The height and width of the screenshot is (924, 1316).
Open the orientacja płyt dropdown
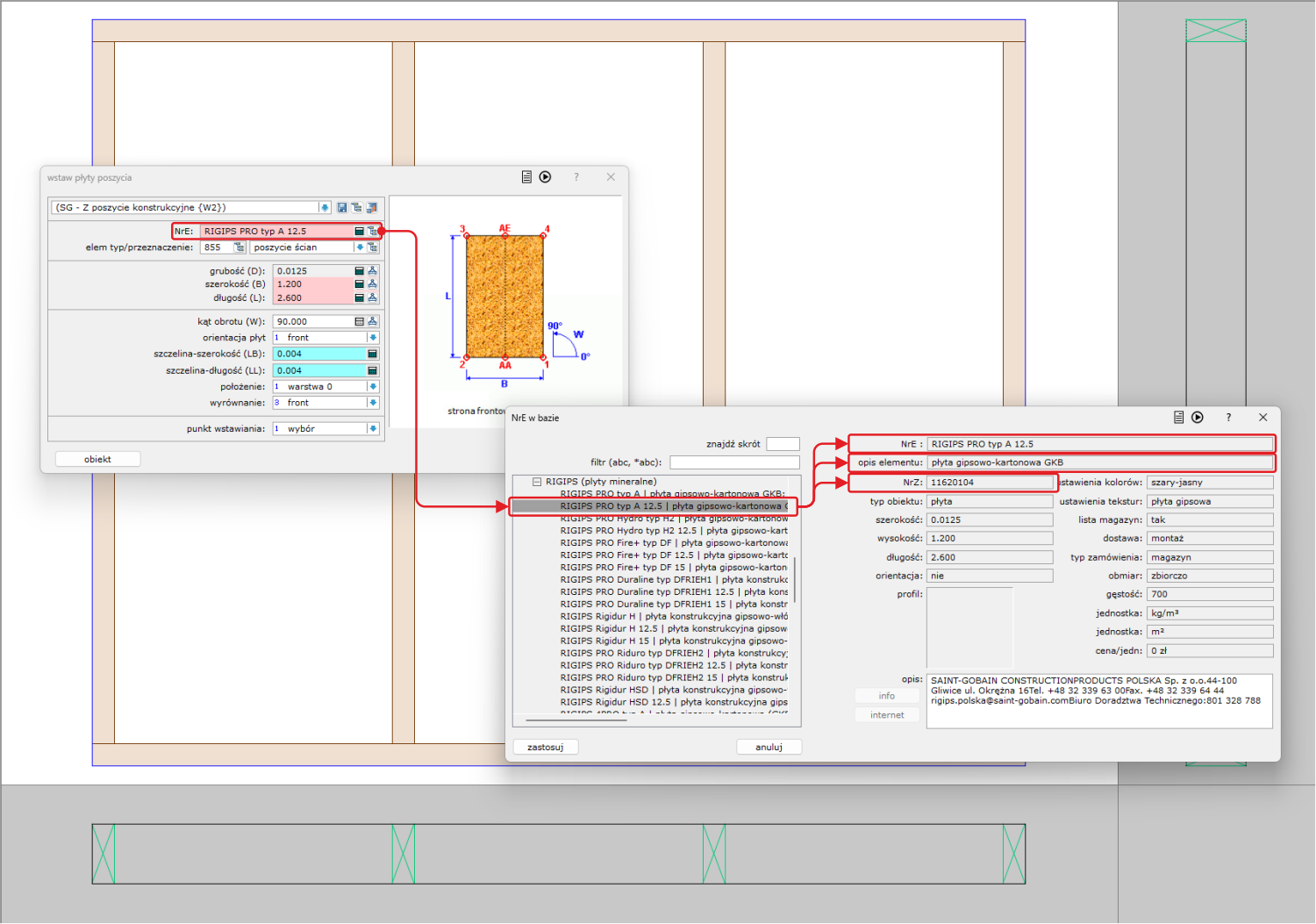click(373, 338)
